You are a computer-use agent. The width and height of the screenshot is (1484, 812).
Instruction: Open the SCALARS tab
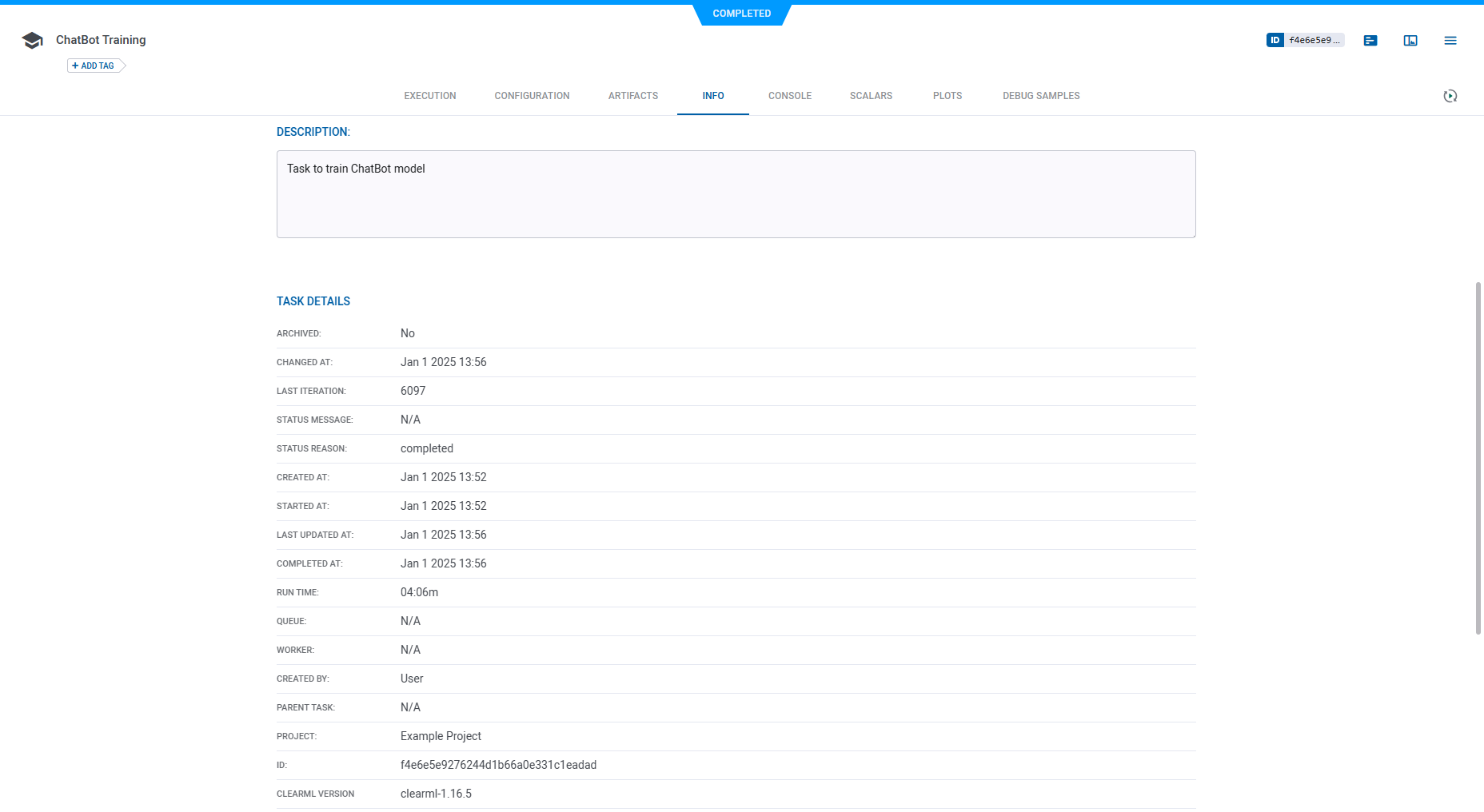[871, 95]
